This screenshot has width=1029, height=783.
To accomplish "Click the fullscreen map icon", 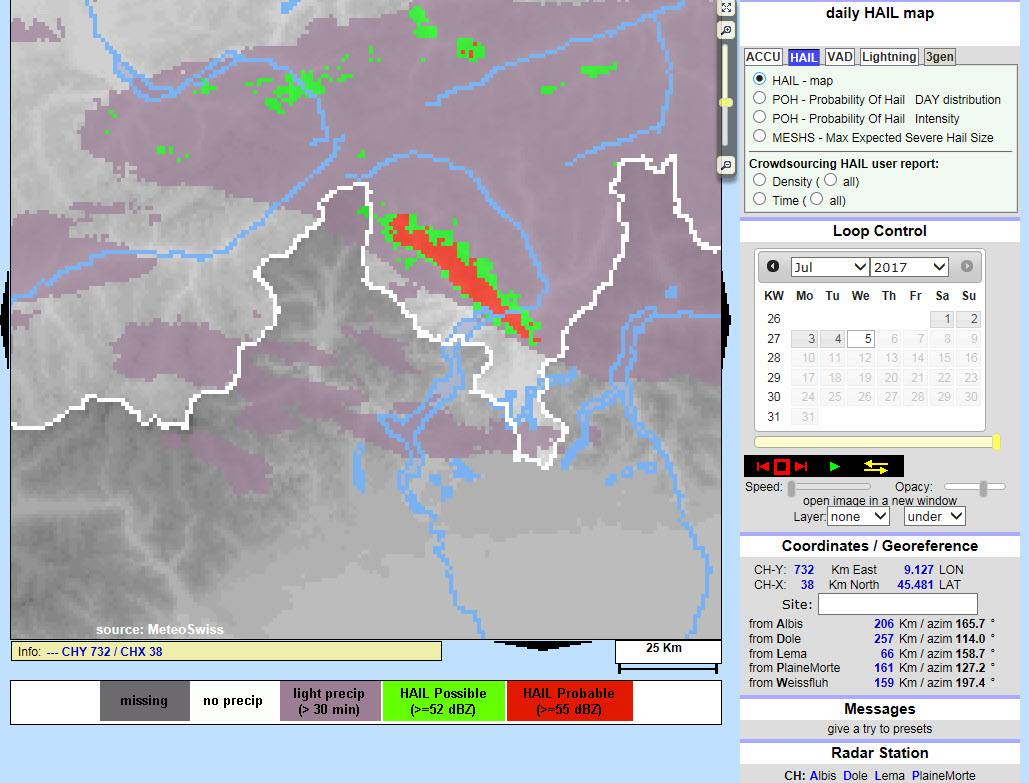I will click(x=727, y=8).
